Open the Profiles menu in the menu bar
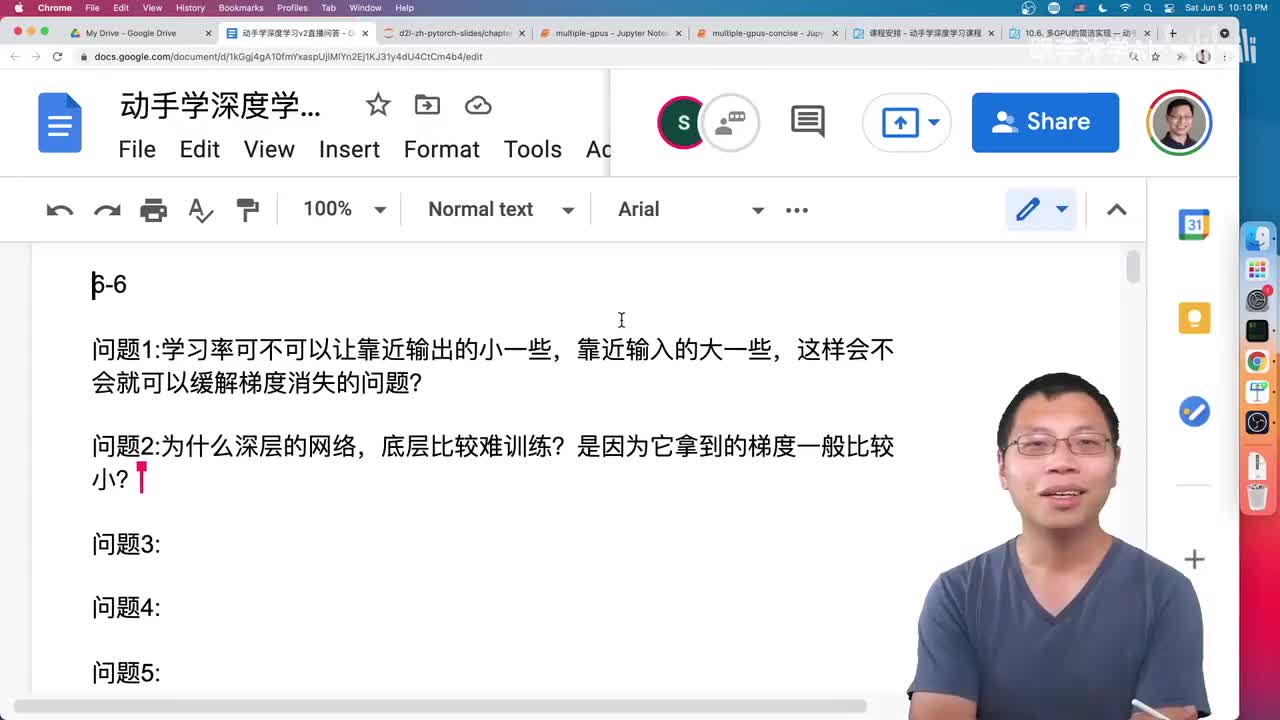The width and height of the screenshot is (1280, 720). pyautogui.click(x=292, y=8)
